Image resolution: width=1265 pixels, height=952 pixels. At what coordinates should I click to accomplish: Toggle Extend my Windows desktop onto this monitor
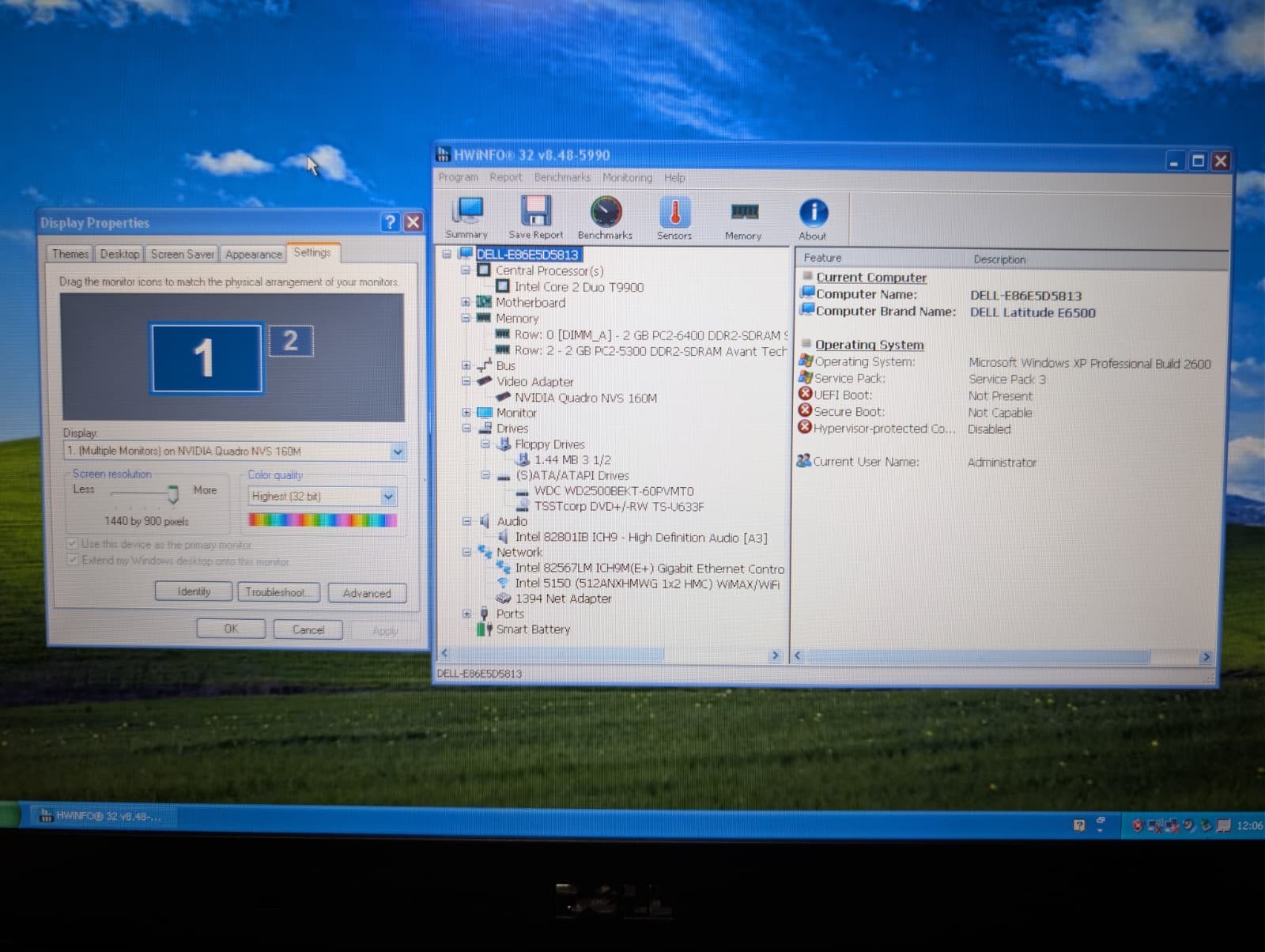[73, 560]
